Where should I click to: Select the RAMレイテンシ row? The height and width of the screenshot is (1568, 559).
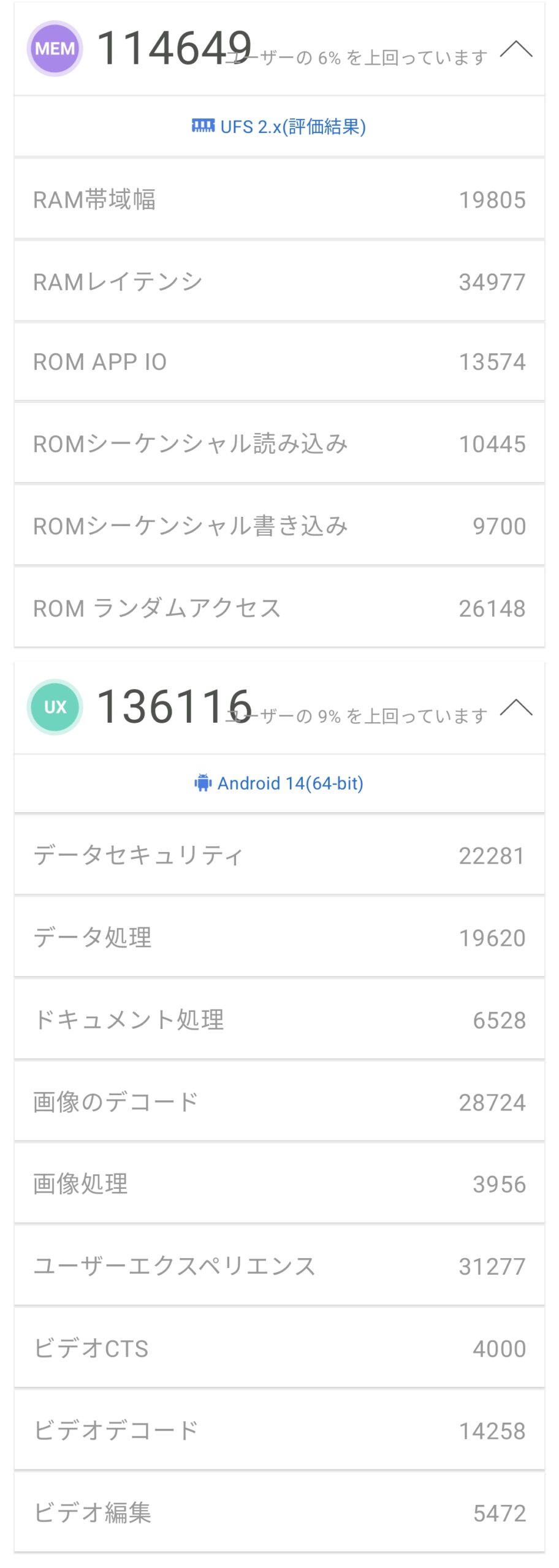pyautogui.click(x=279, y=281)
